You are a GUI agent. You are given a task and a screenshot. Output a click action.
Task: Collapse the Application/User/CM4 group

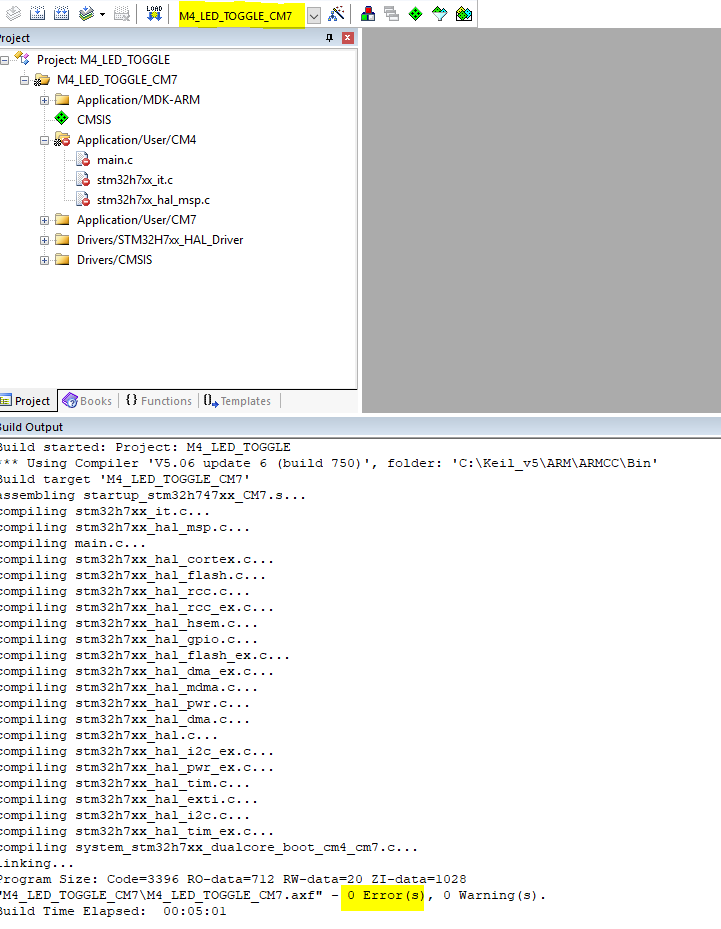click(44, 140)
